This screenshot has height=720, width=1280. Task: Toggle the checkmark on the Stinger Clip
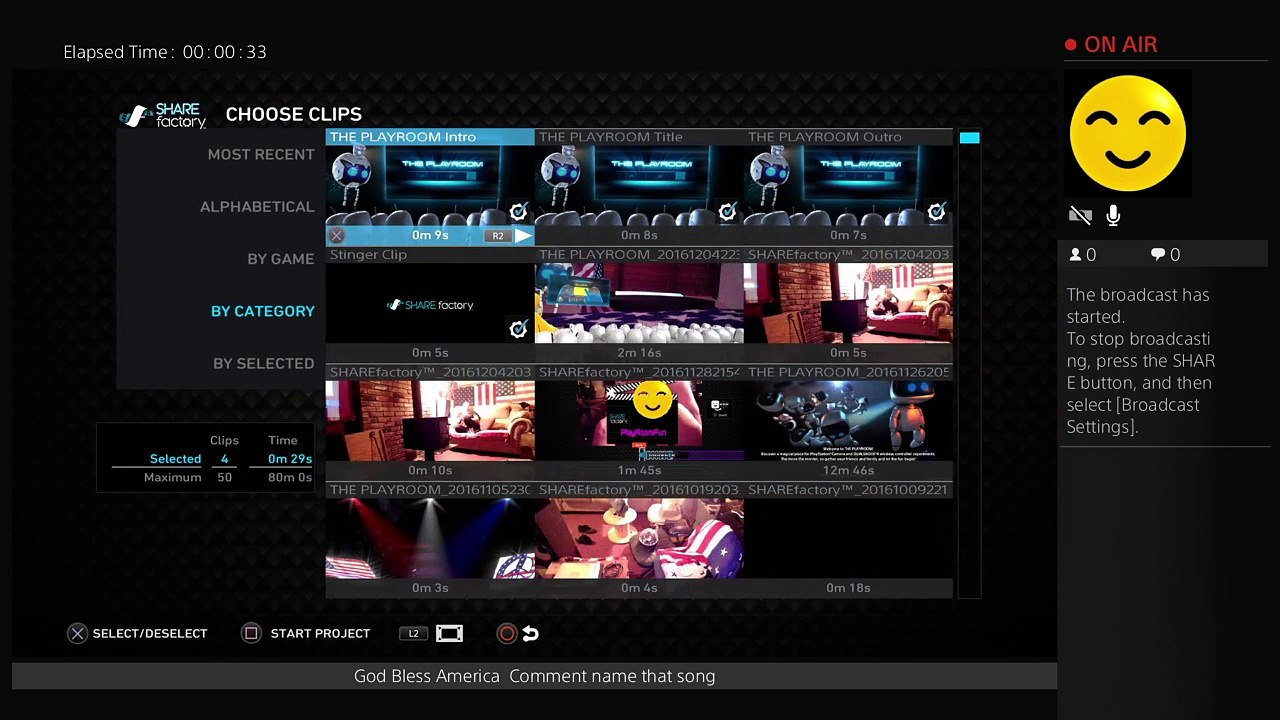click(x=518, y=329)
